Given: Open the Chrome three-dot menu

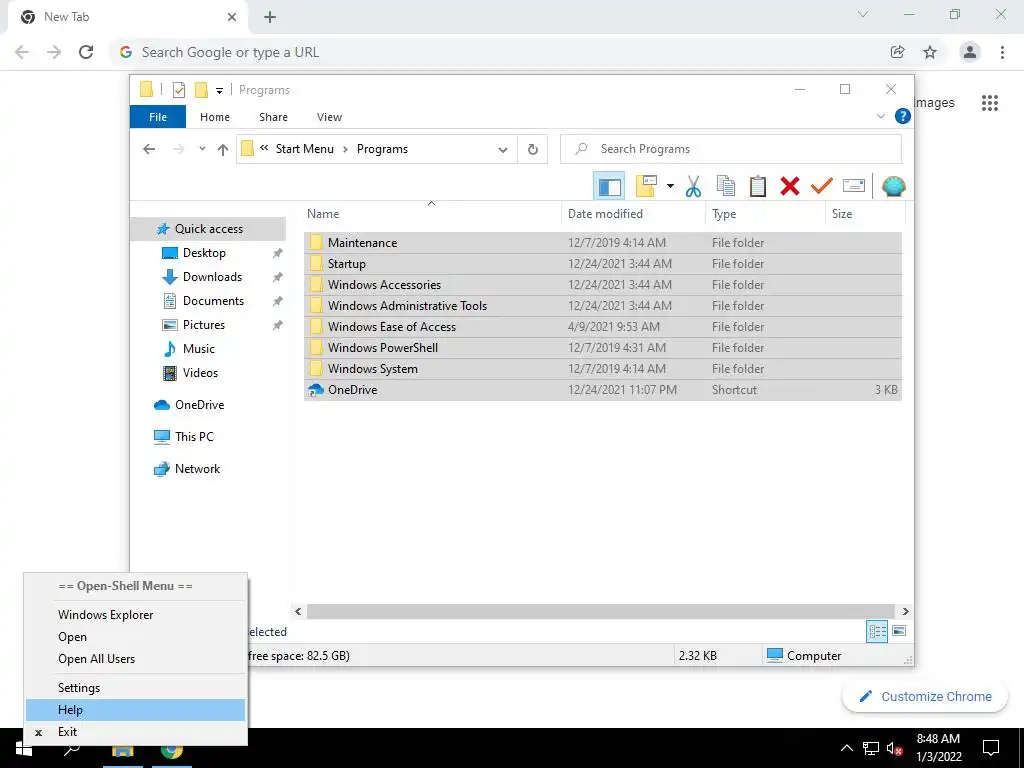Looking at the screenshot, I should (1002, 52).
